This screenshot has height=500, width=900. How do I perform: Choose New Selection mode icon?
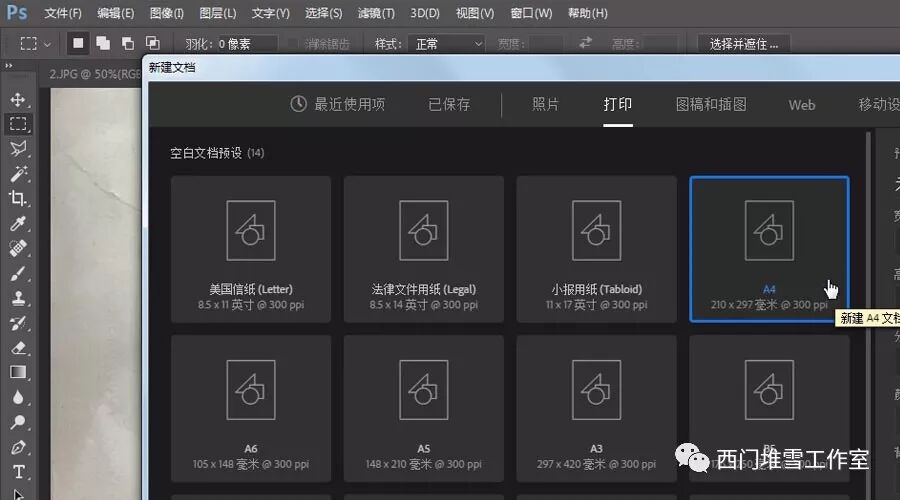(x=78, y=43)
